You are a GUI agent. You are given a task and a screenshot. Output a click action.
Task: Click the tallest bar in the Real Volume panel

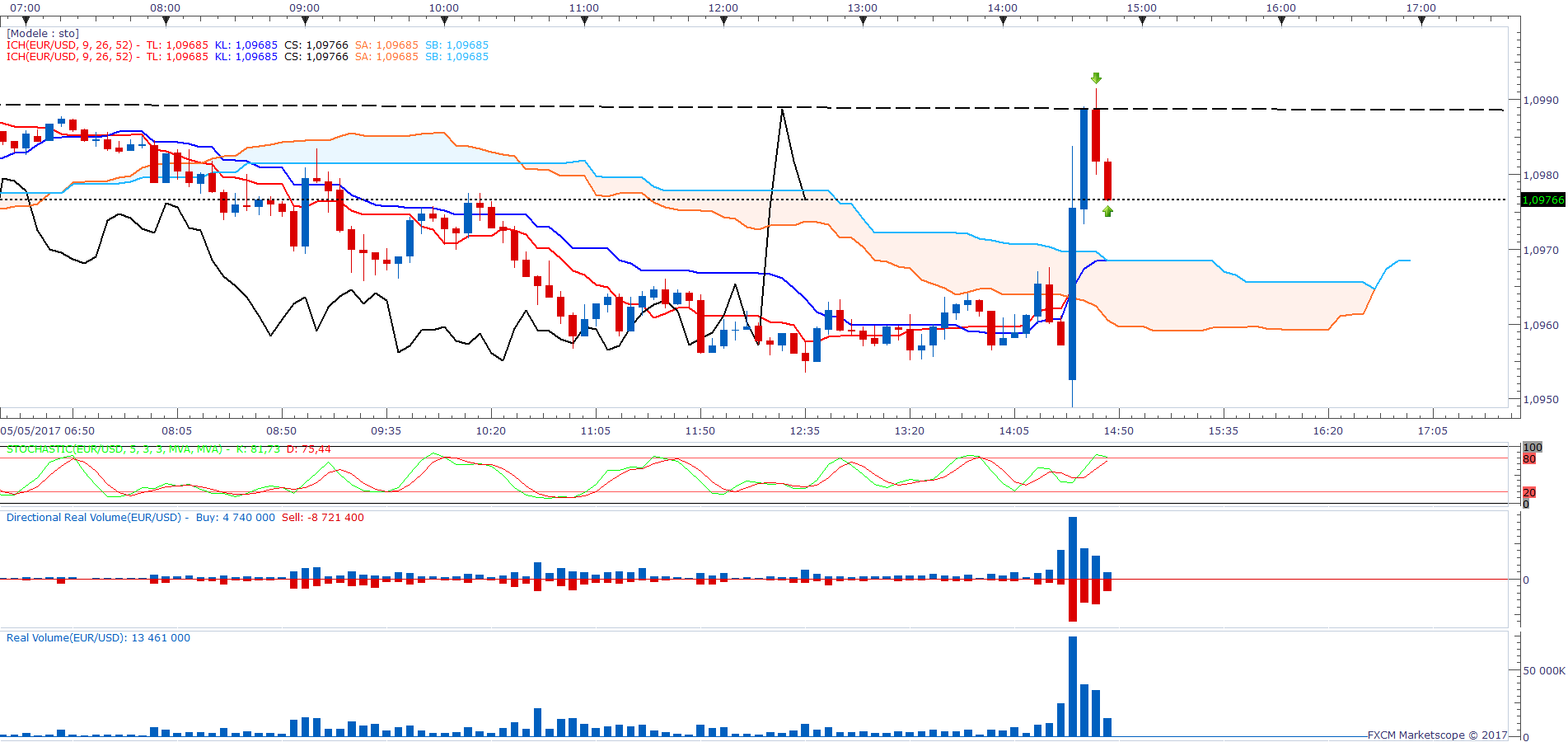point(1073,686)
